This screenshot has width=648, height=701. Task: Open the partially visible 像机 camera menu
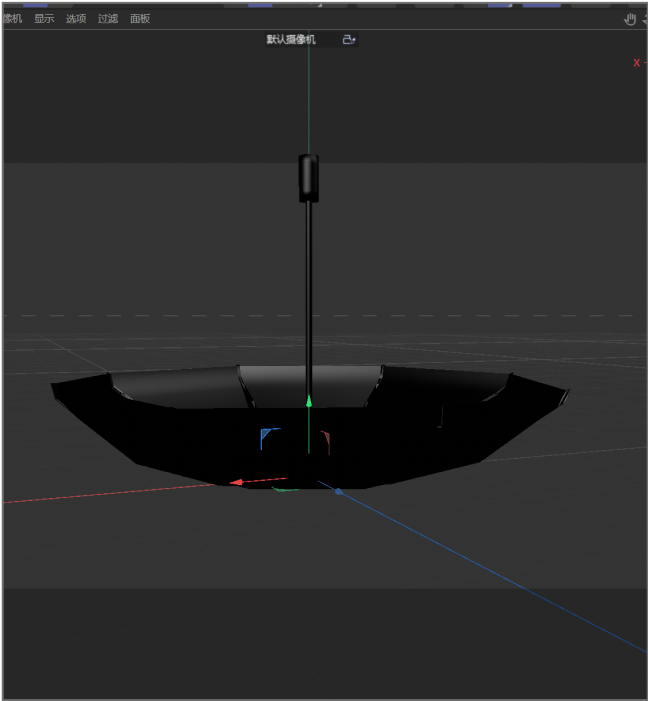click(13, 19)
